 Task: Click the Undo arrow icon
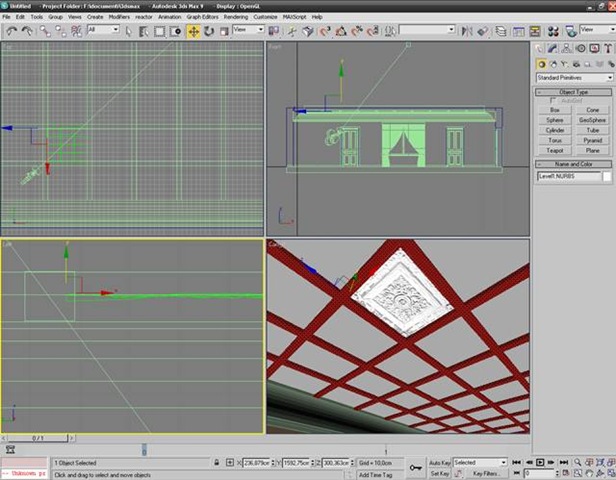tap(11, 31)
